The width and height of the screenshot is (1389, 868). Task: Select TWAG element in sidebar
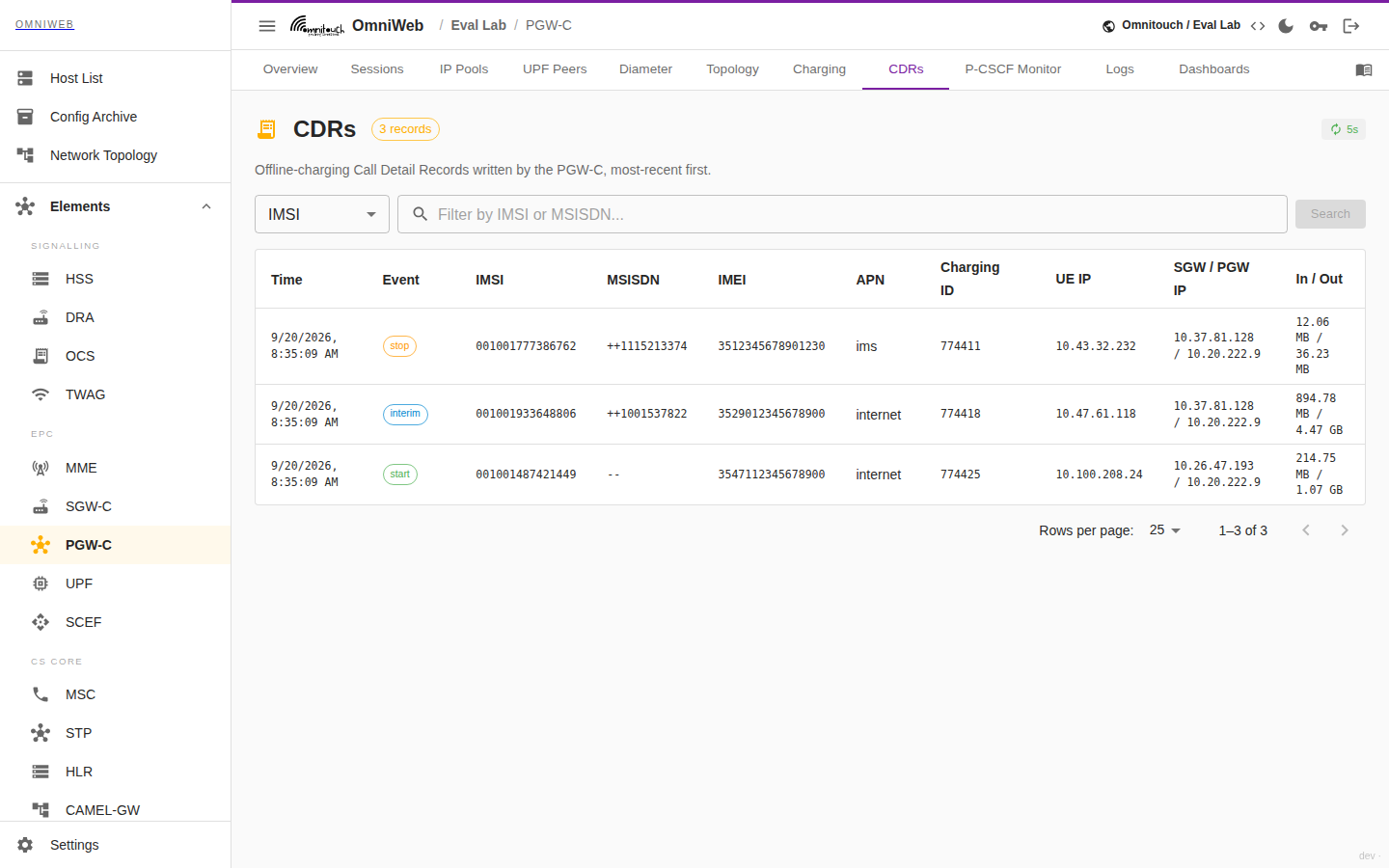point(116,394)
